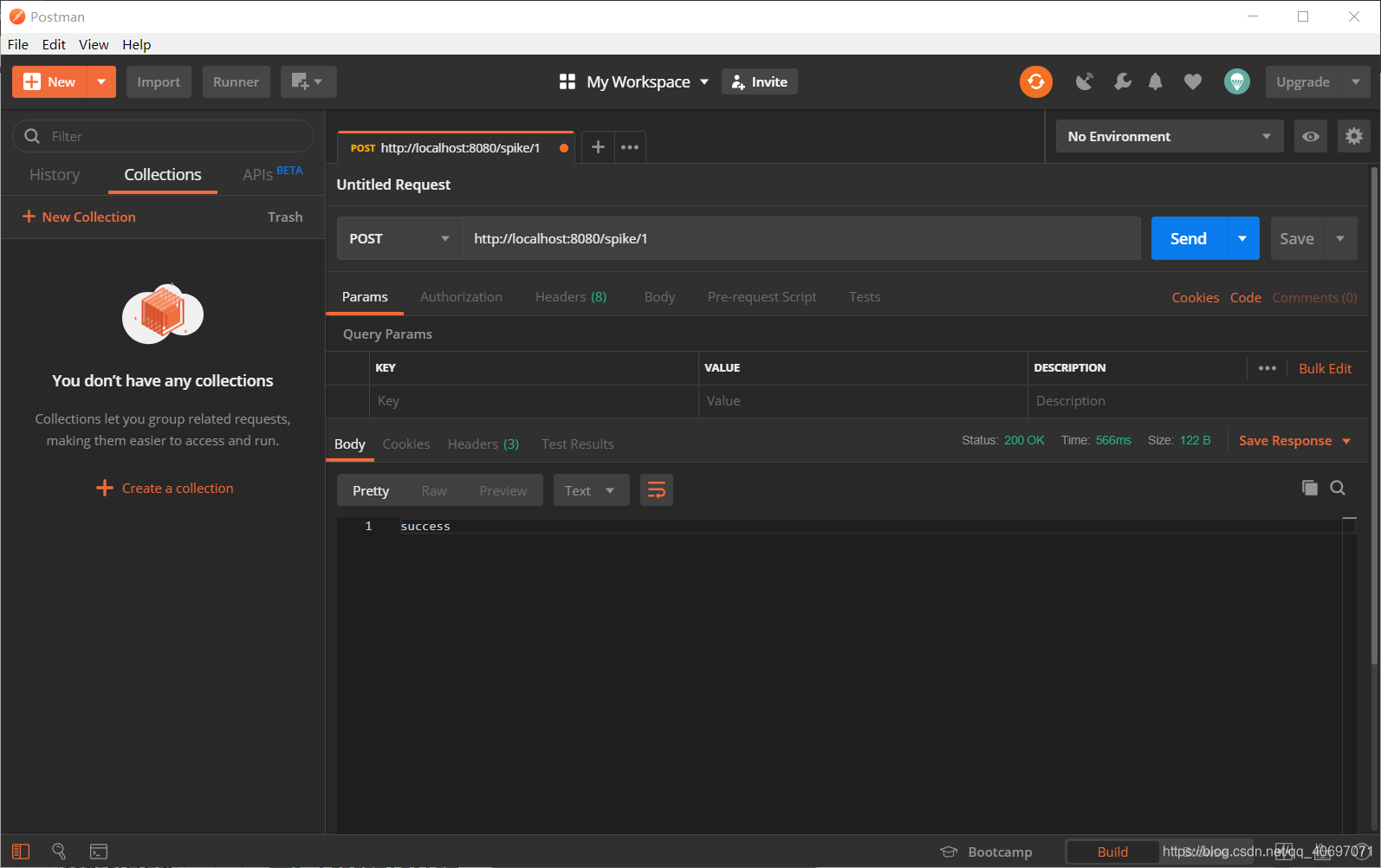Screen dimensions: 1381x868
Task: Open the Text format dropdown
Action: (x=591, y=490)
